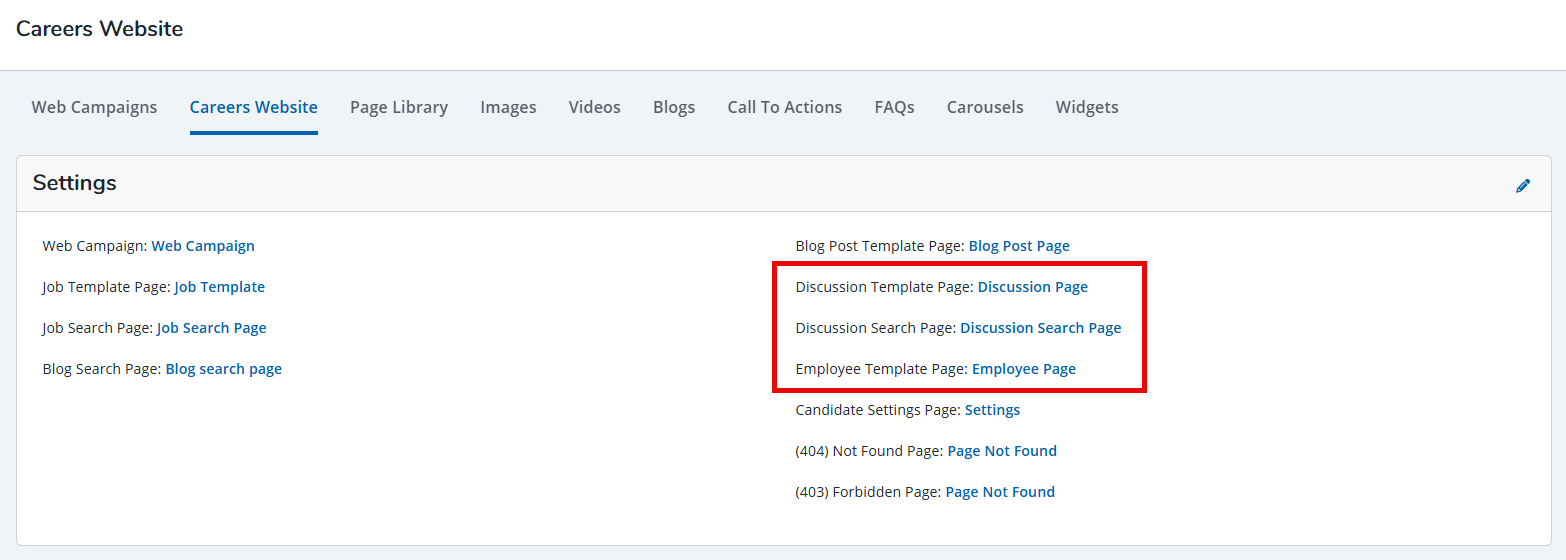Open the Widgets tab
The image size is (1566, 560).
(x=1086, y=107)
